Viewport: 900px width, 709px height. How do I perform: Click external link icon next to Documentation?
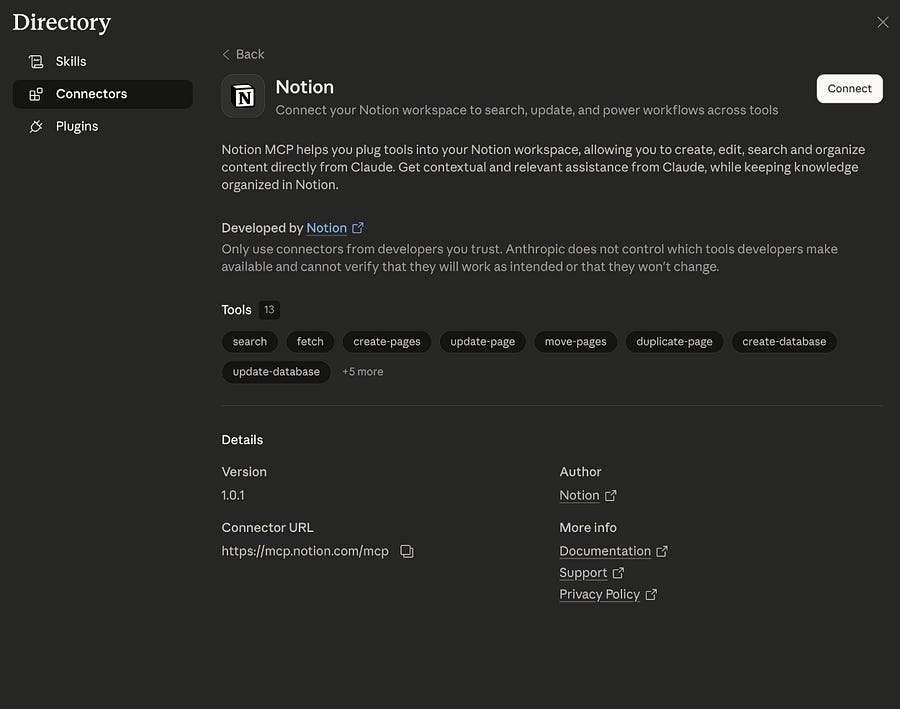pos(662,551)
